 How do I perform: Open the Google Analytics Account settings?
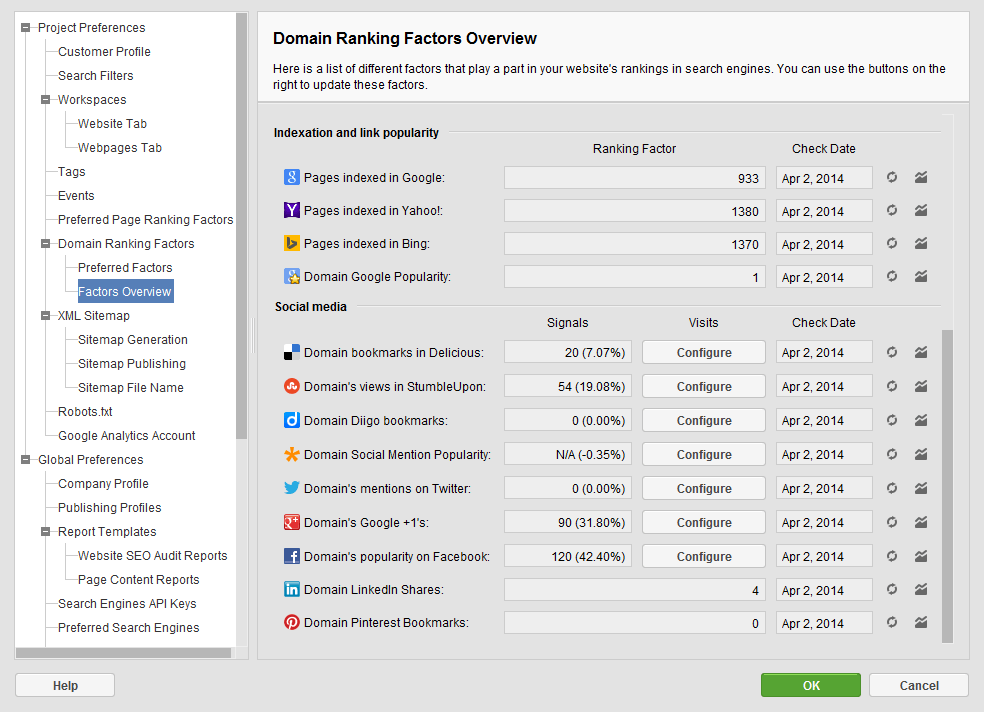pos(126,436)
